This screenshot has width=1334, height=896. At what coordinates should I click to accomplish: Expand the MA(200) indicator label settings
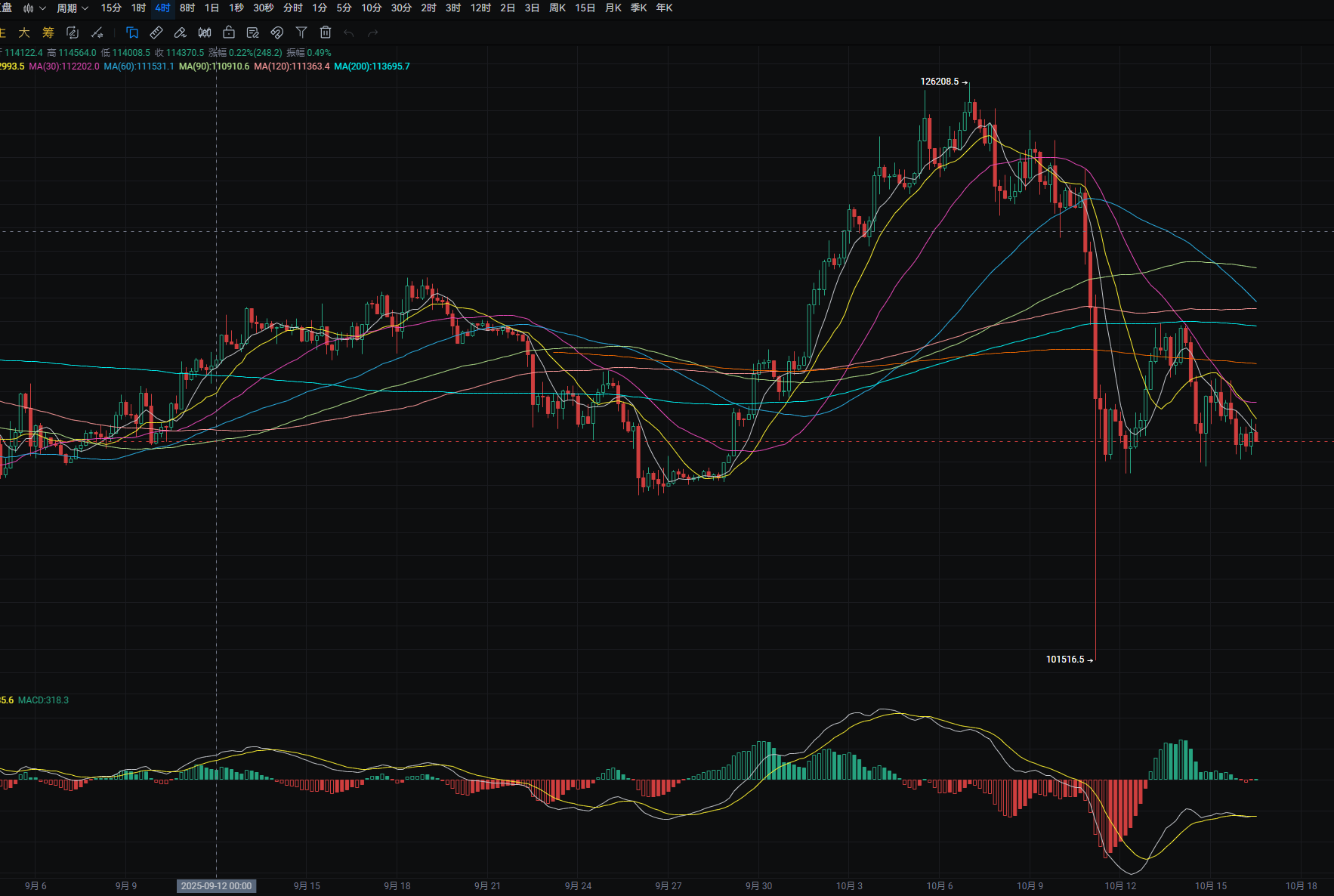click(372, 66)
